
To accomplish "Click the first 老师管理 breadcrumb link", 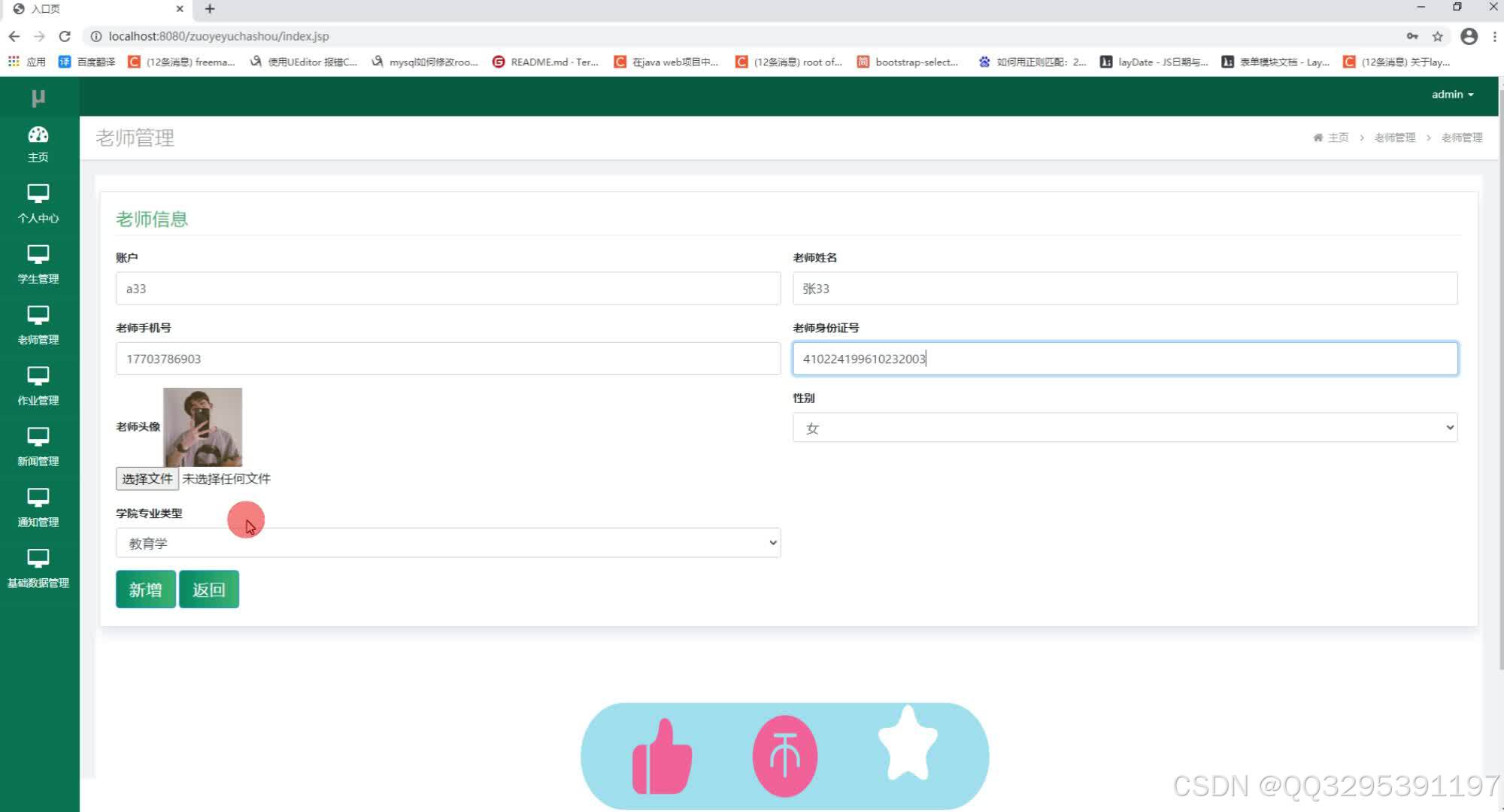I will [x=1395, y=138].
